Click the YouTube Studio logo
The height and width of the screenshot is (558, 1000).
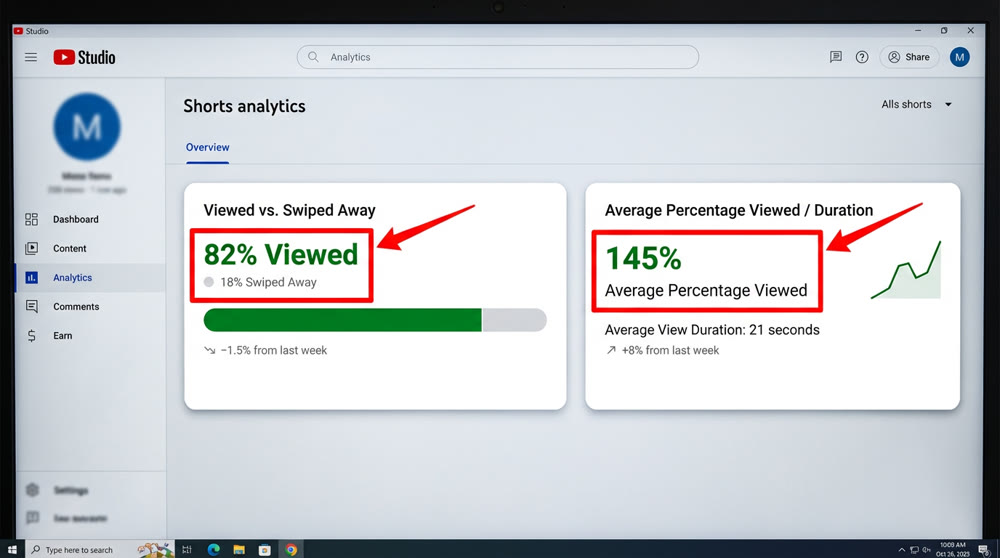pos(84,57)
